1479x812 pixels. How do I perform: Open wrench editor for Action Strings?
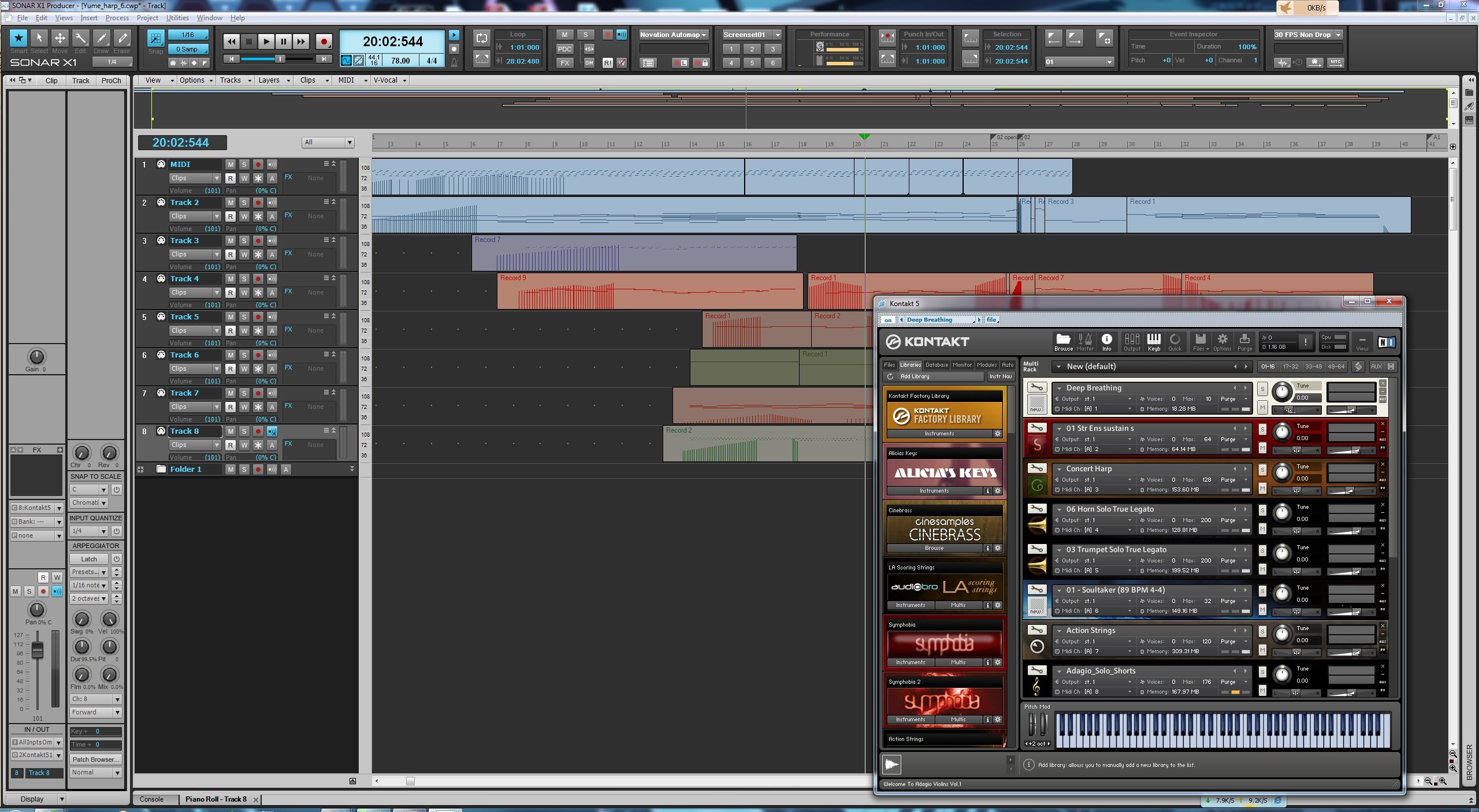pos(1036,630)
